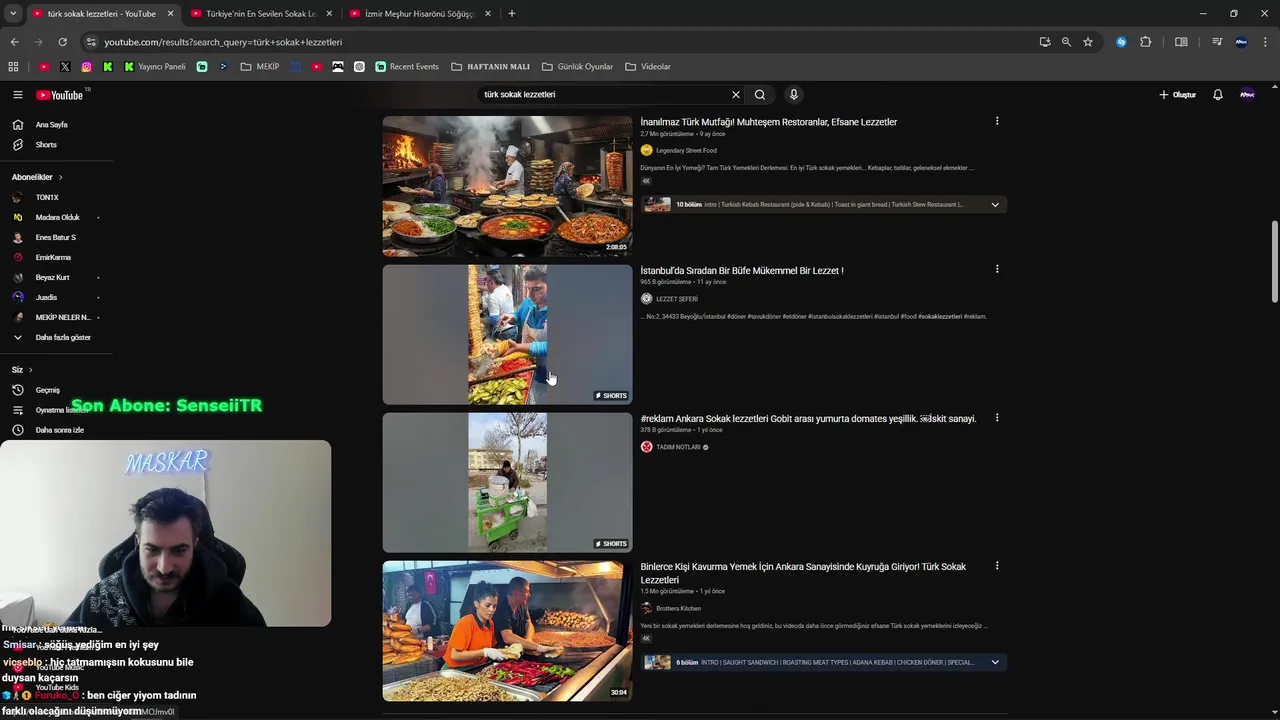
Task: Open the Videolar bookmark folder
Action: click(648, 67)
